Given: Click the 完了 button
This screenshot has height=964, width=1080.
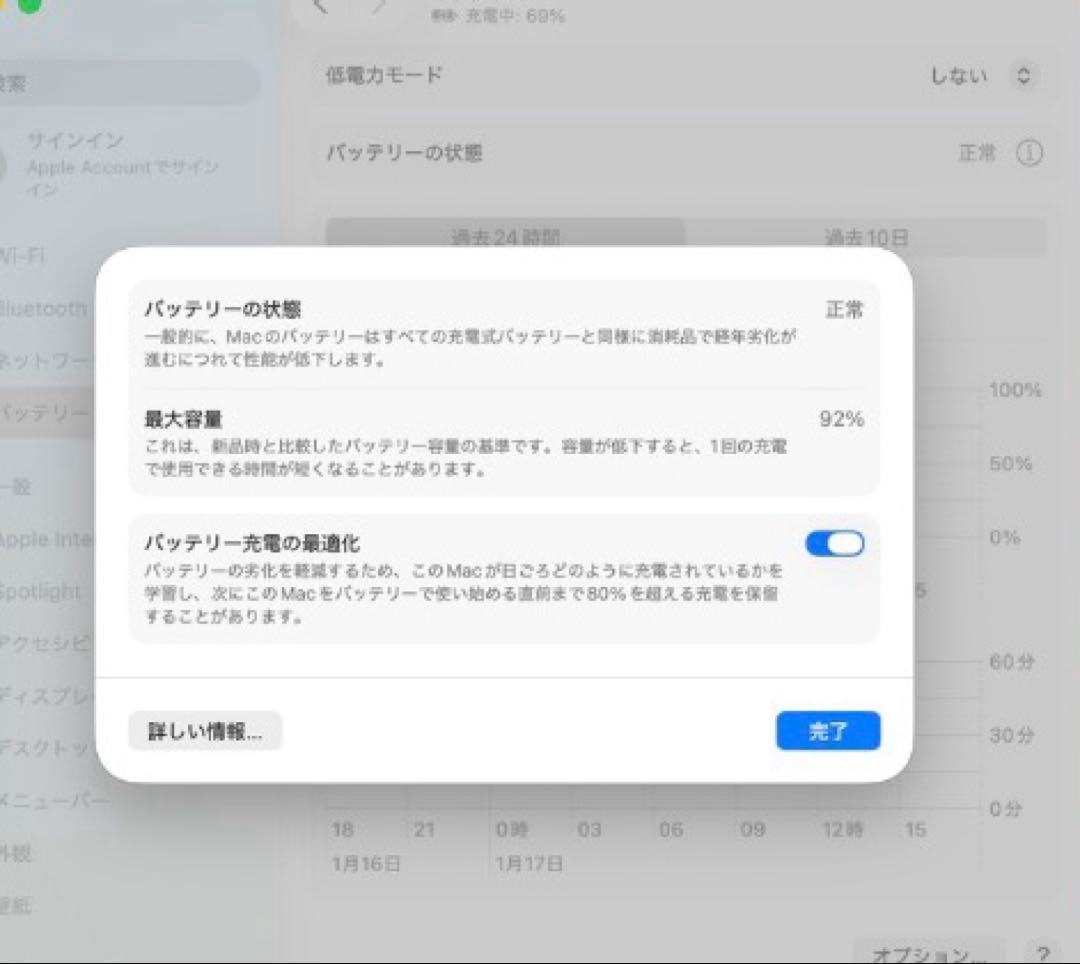Looking at the screenshot, I should (x=828, y=730).
